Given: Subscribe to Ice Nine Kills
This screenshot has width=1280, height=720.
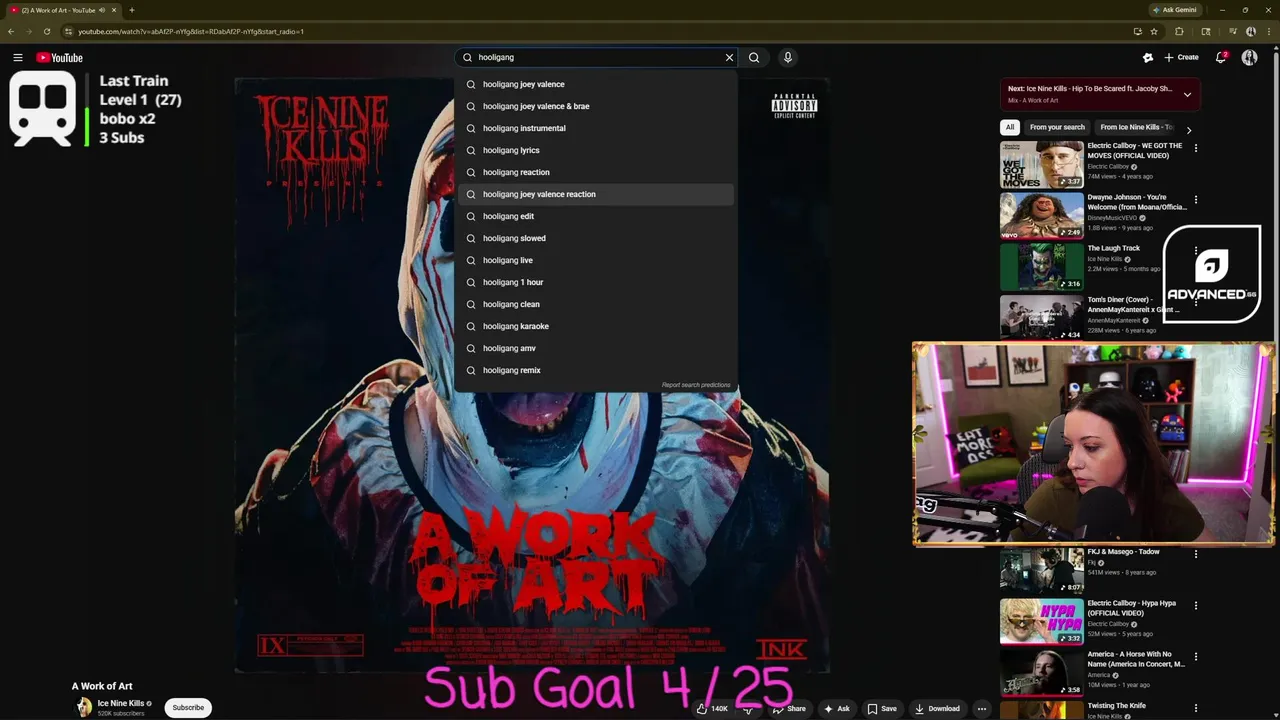Looking at the screenshot, I should pyautogui.click(x=188, y=707).
